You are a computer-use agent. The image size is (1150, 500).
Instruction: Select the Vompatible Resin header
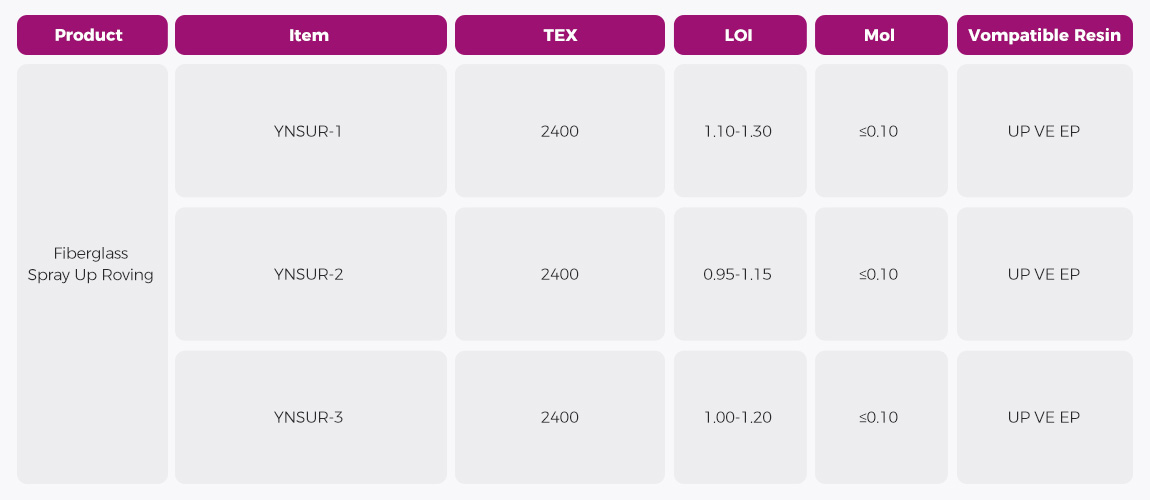1044,35
